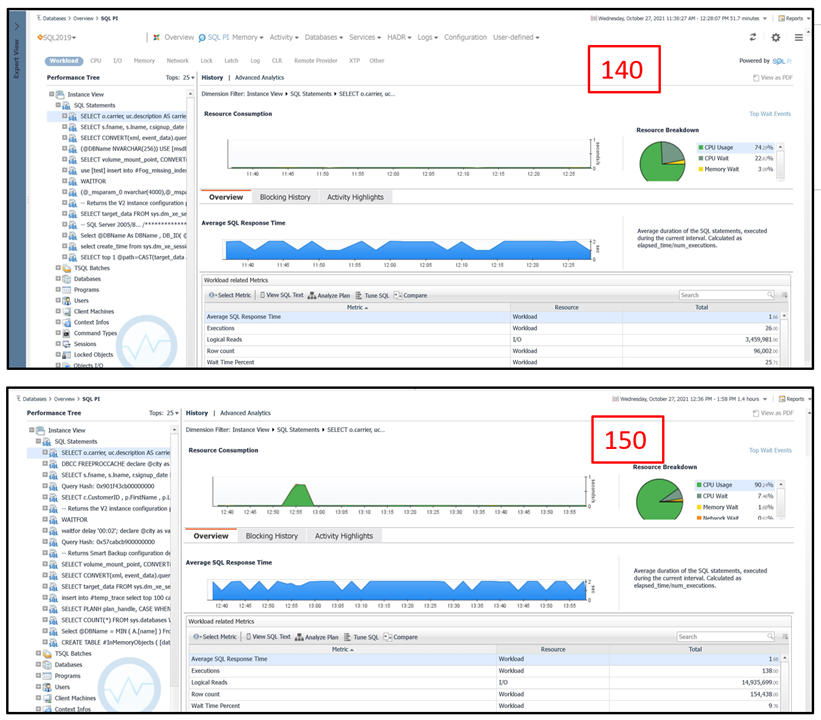Click the green CPU Usage swatch, upper legend
The image size is (821, 720).
701,148
